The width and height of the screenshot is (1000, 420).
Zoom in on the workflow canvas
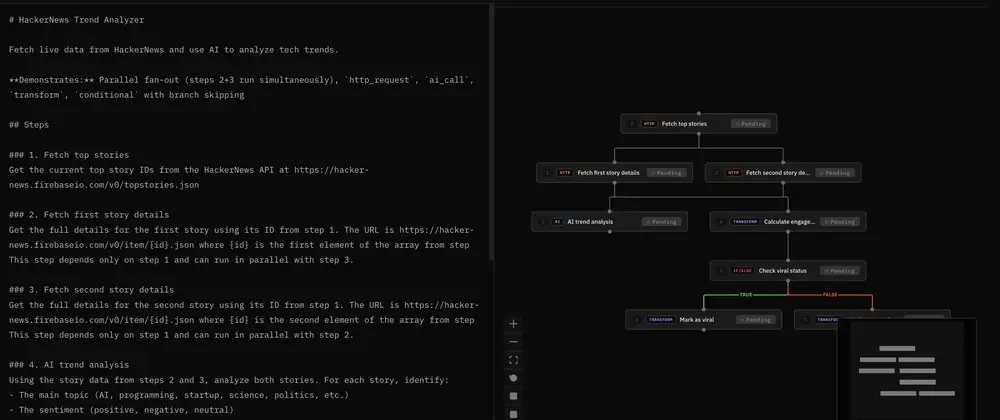click(x=513, y=324)
